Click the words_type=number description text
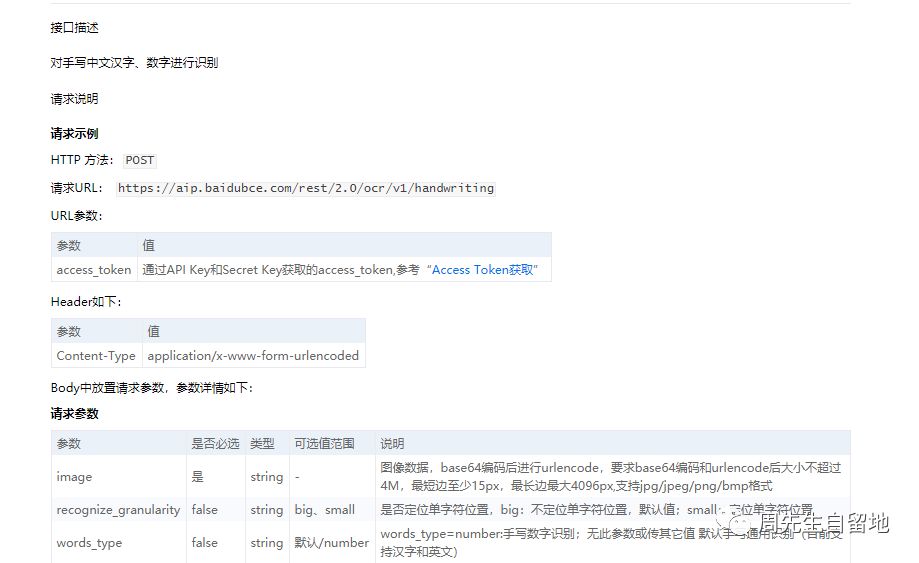Image resolution: width=919 pixels, height=563 pixels. coord(611,542)
